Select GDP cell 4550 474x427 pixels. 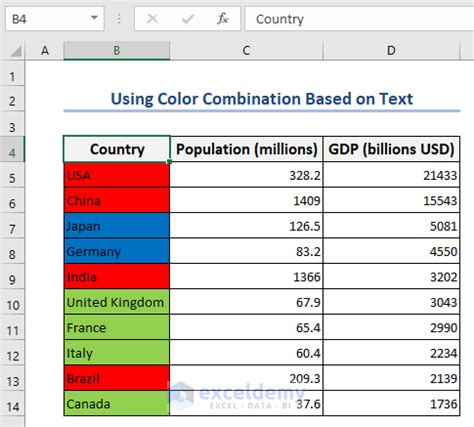click(391, 251)
